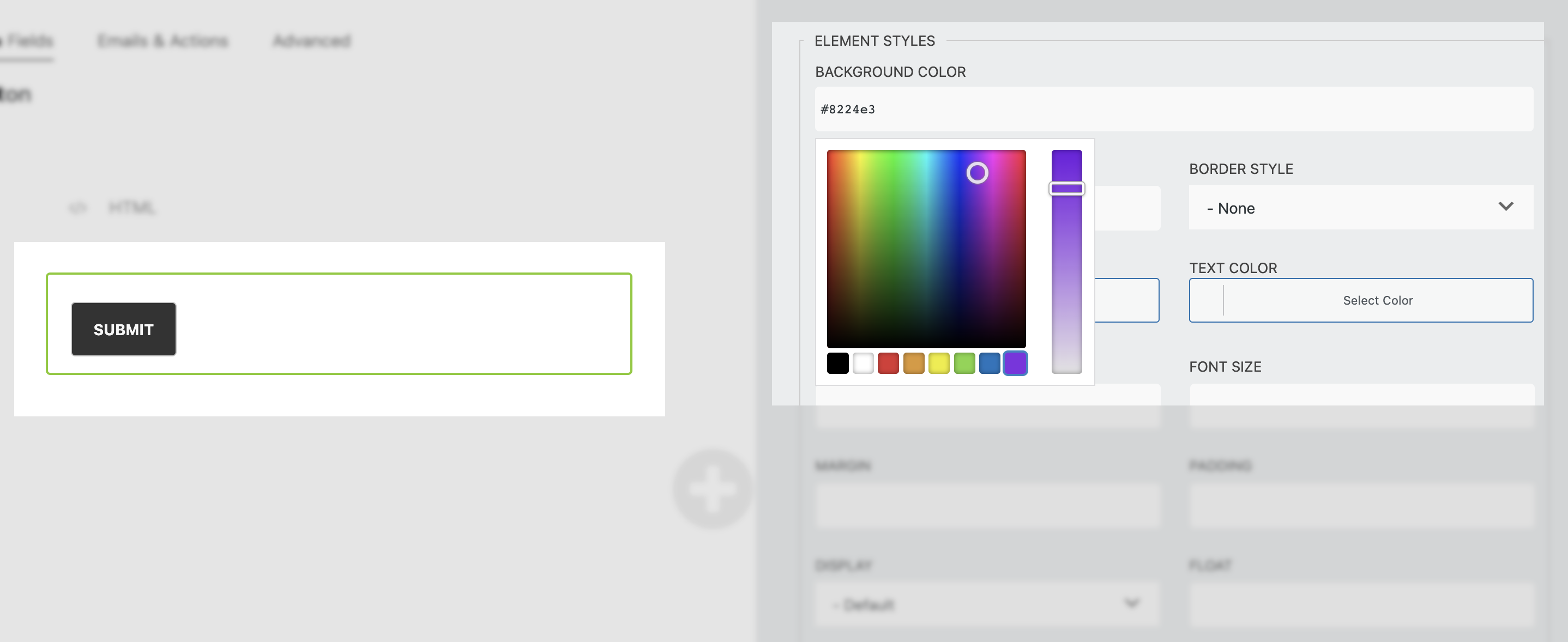Switch to Emails & Actions tab
This screenshot has height=642, width=1568.
[162, 41]
